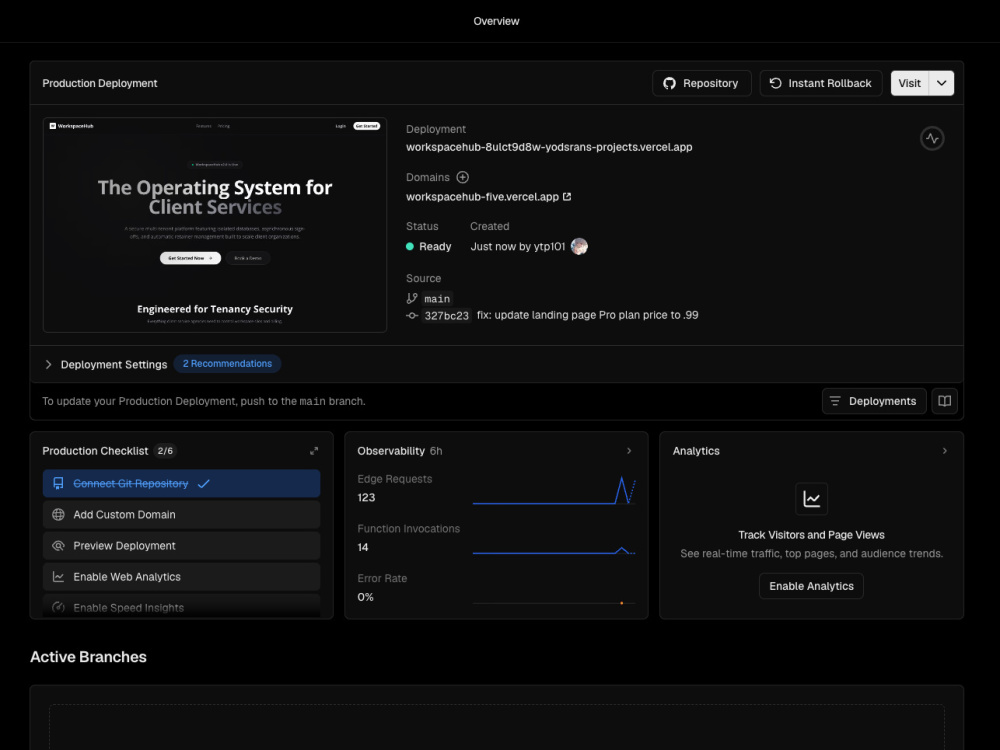Click the Analytics panel title
The height and width of the screenshot is (750, 1000).
pyautogui.click(x=696, y=451)
